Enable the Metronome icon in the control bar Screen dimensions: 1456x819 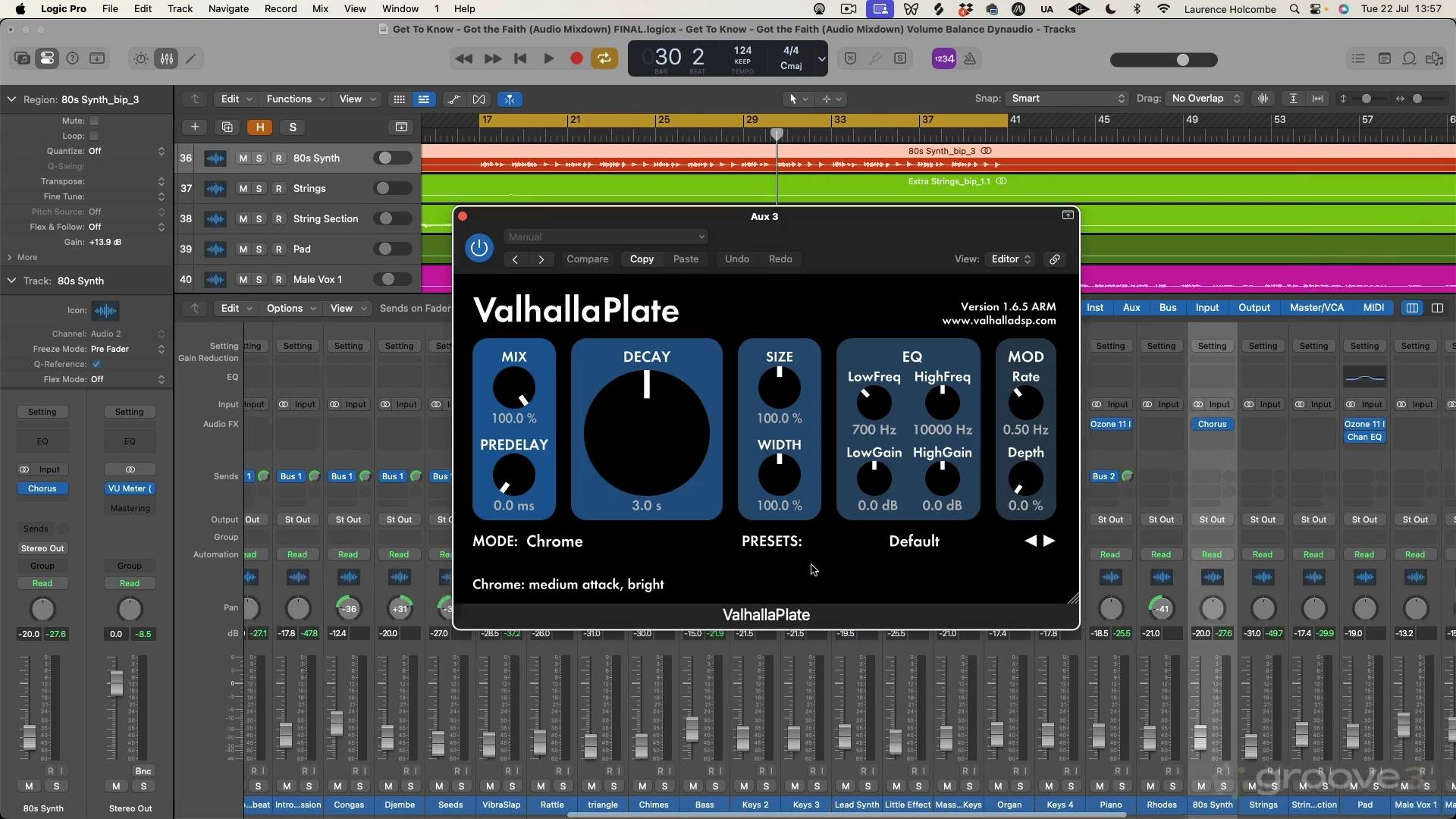point(971,58)
